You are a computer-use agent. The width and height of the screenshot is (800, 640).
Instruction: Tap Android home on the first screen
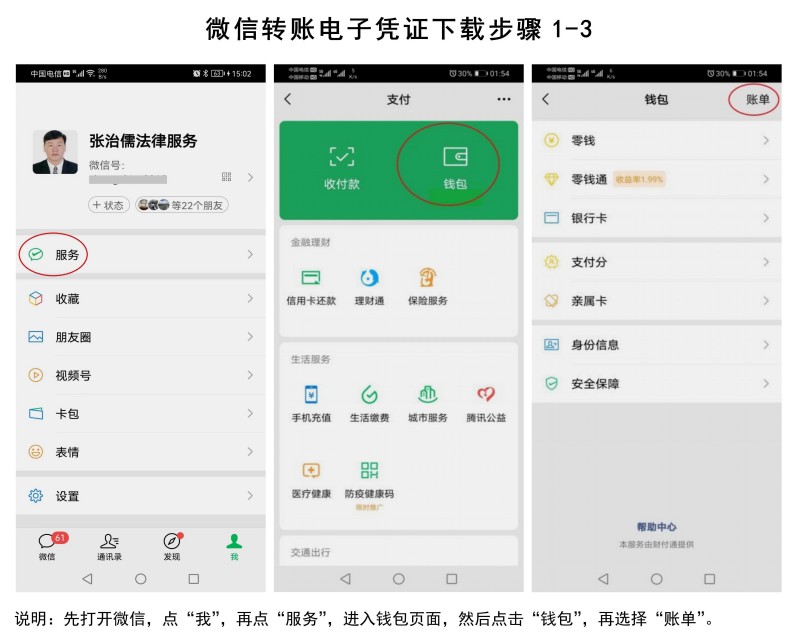[140, 579]
